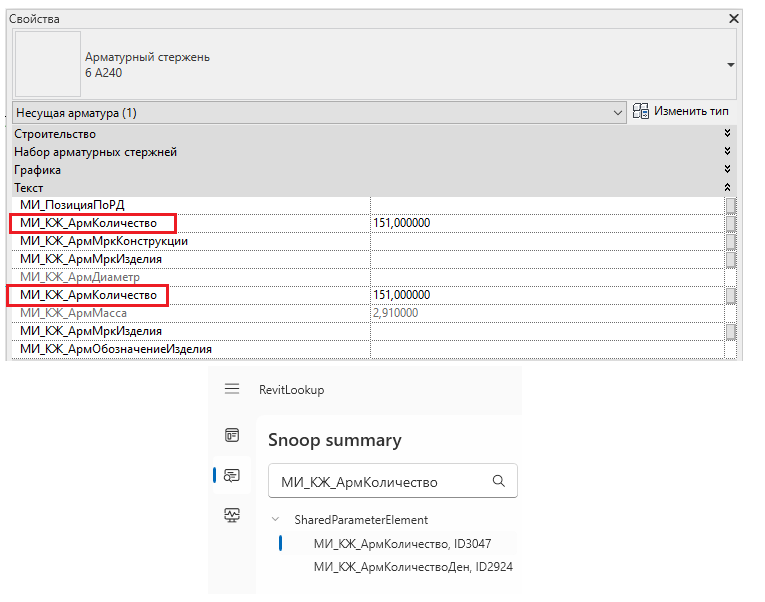Open the type selector dropdown arrow
Screen dimensions: 765x602
(x=730, y=65)
